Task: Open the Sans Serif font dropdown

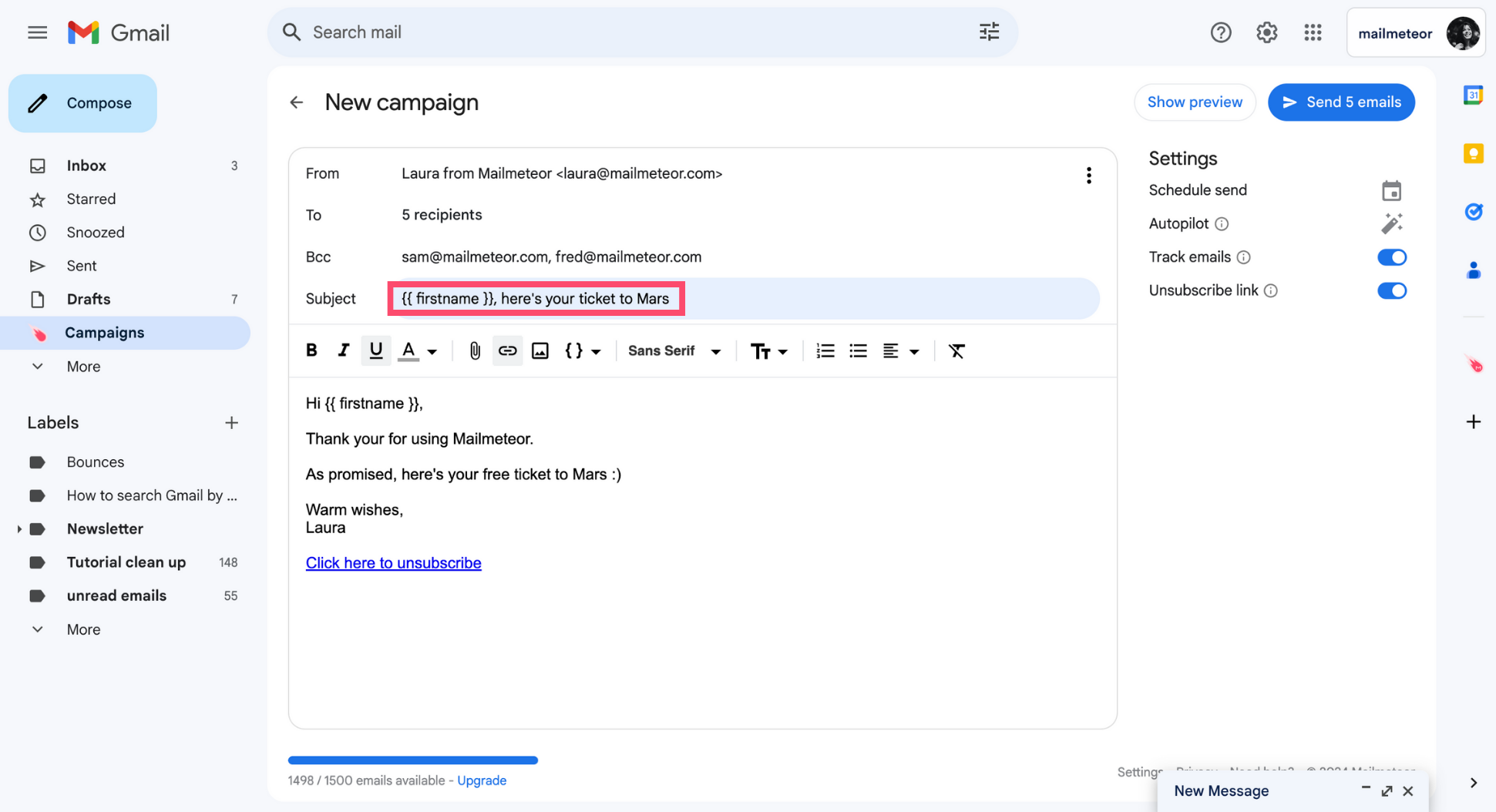Action: [x=674, y=351]
